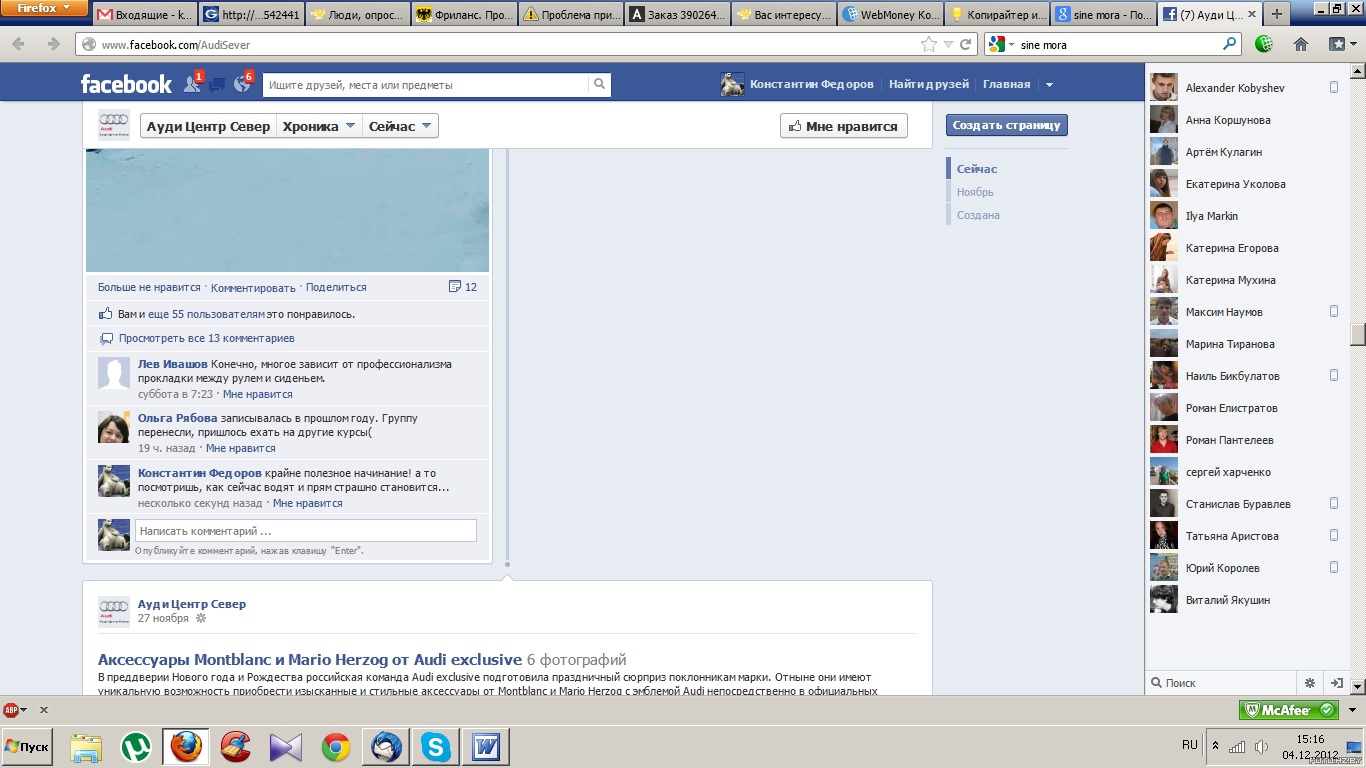This screenshot has width=1366, height=768.
Task: Open uTorrent from the taskbar
Action: tap(136, 747)
